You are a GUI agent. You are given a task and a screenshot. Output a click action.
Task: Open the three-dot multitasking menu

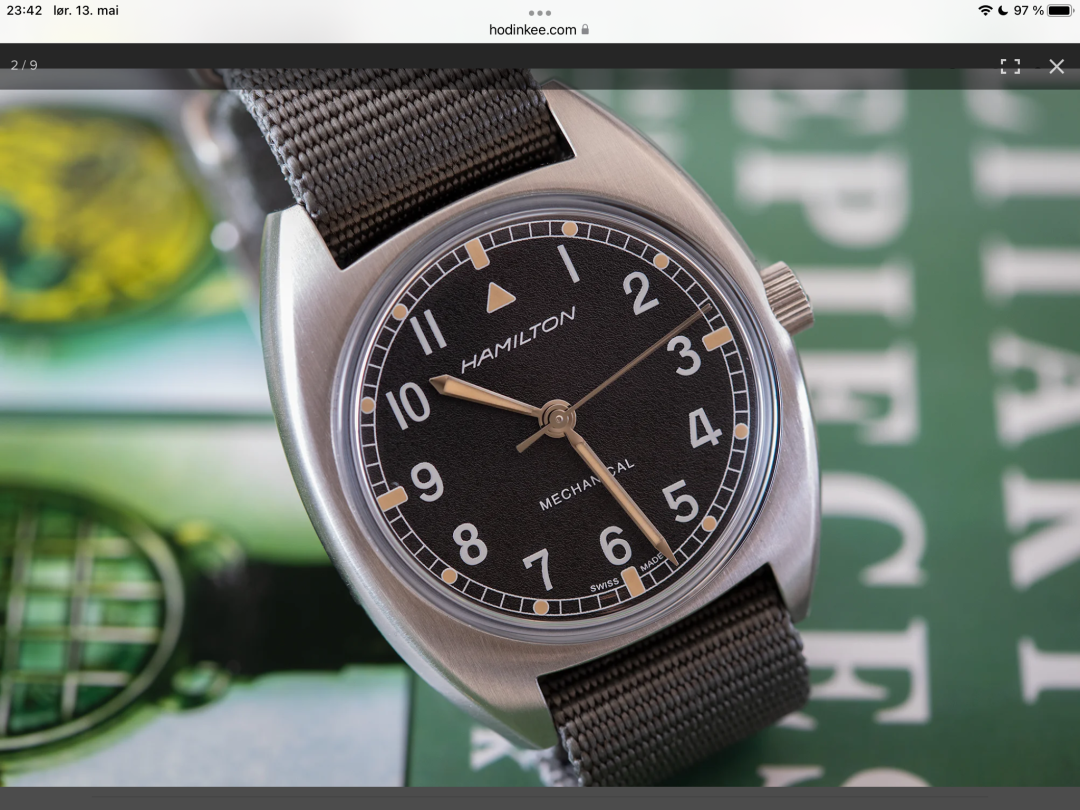click(x=539, y=13)
